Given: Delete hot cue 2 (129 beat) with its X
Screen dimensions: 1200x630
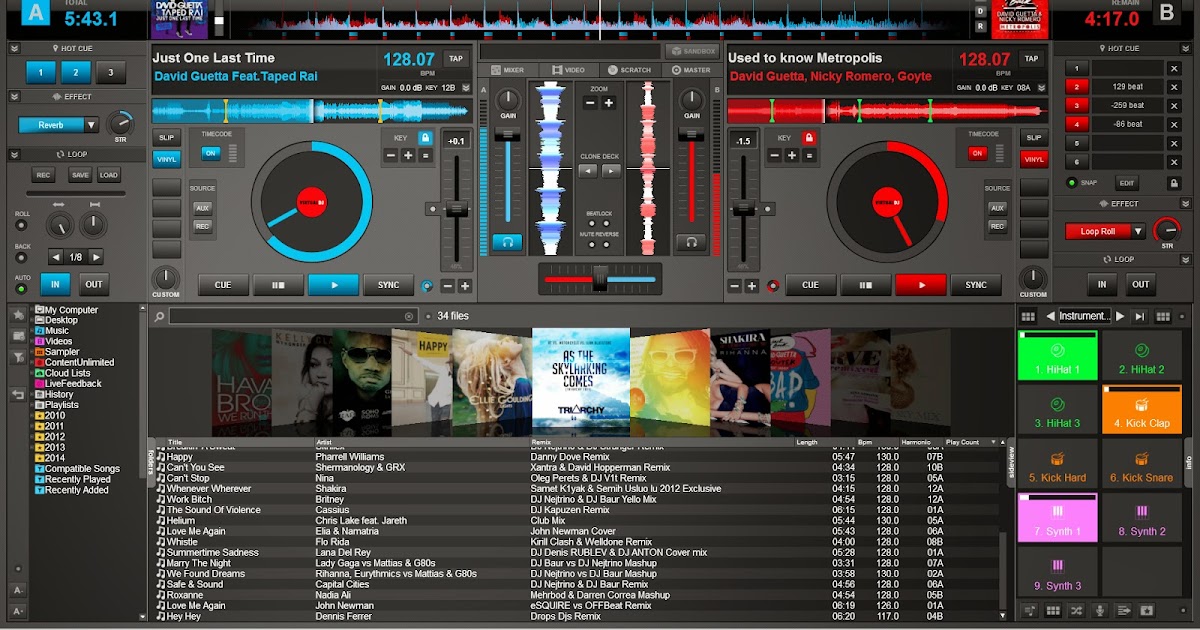Looking at the screenshot, I should pyautogui.click(x=1174, y=87).
